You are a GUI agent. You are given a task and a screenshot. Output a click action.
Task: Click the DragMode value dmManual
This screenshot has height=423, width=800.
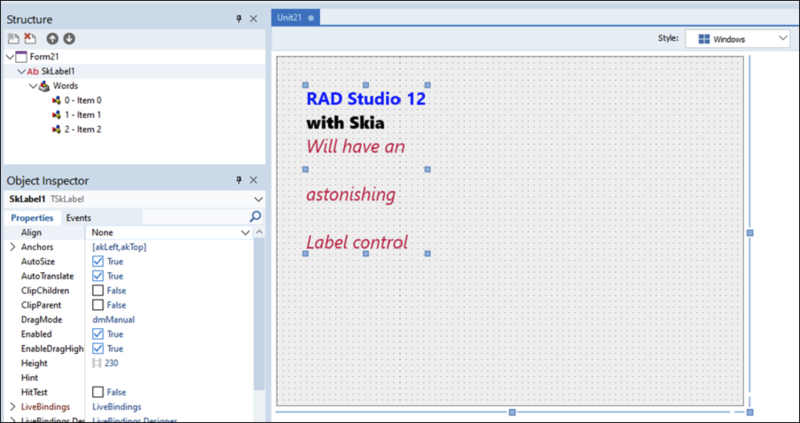(x=113, y=320)
